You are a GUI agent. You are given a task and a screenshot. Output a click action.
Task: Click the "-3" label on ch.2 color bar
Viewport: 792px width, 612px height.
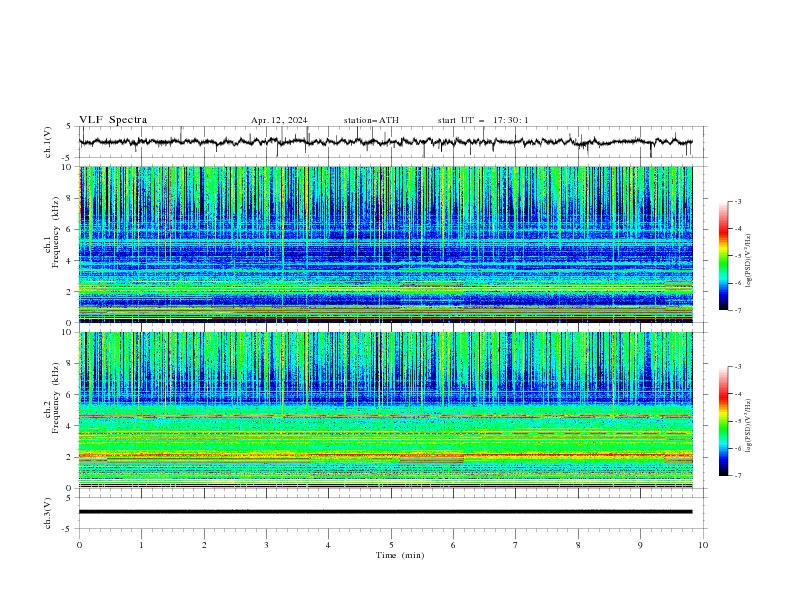(738, 367)
